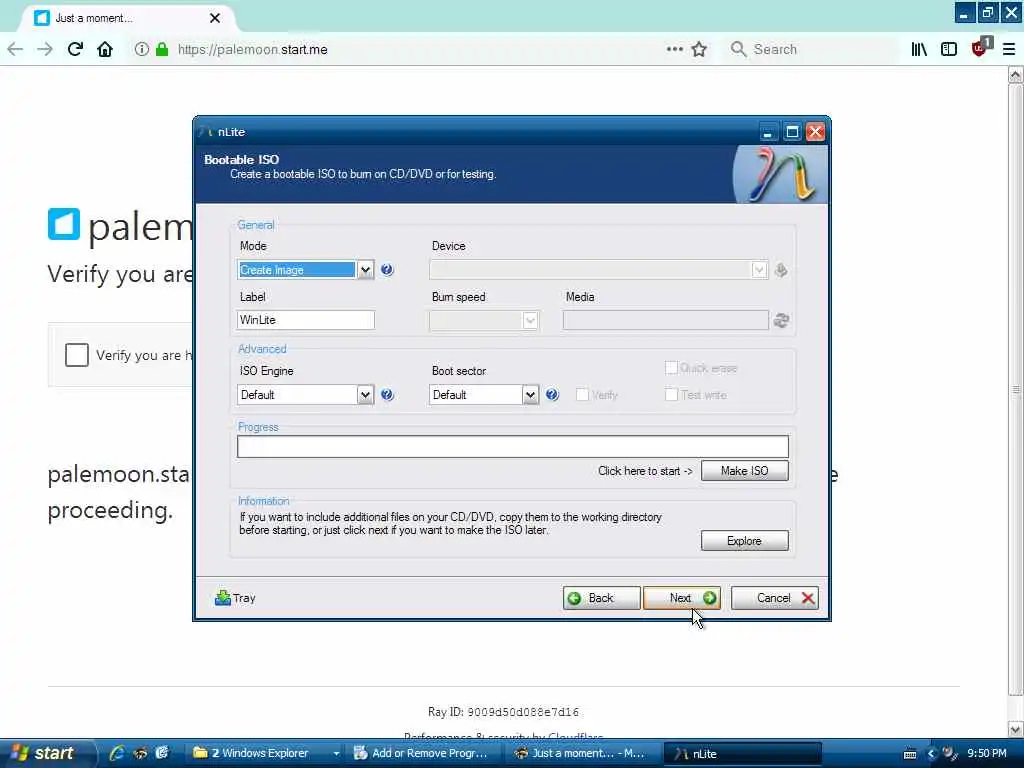
Task: Click the green padlock security icon
Action: (162, 49)
